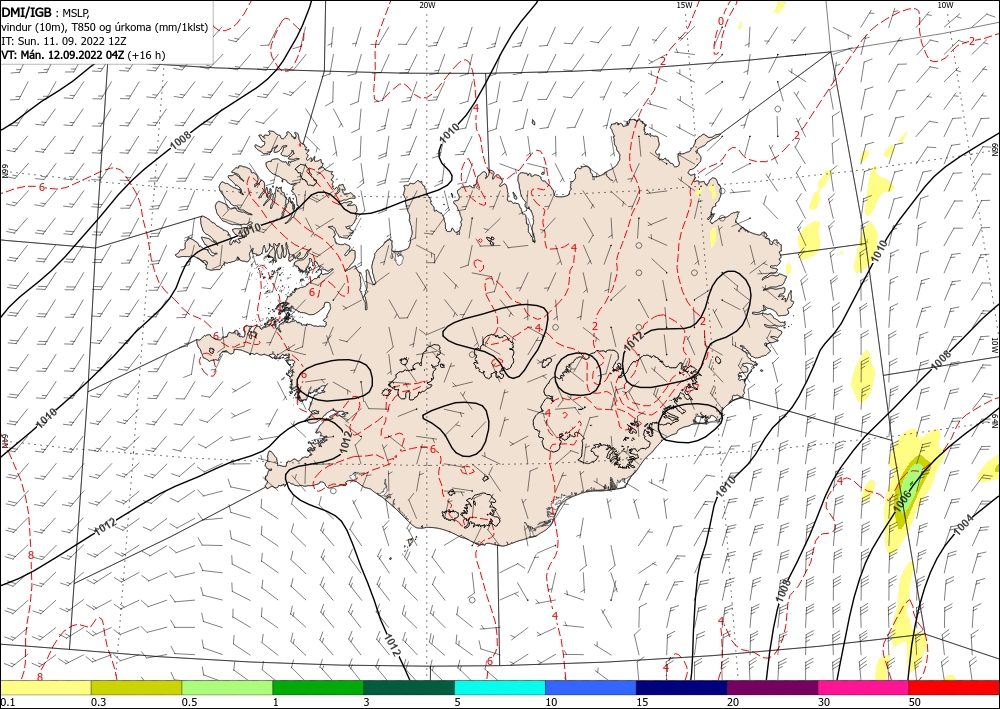
Task: Click the yellow 0.1–0.3 legend swatch
Action: click(x=45, y=687)
